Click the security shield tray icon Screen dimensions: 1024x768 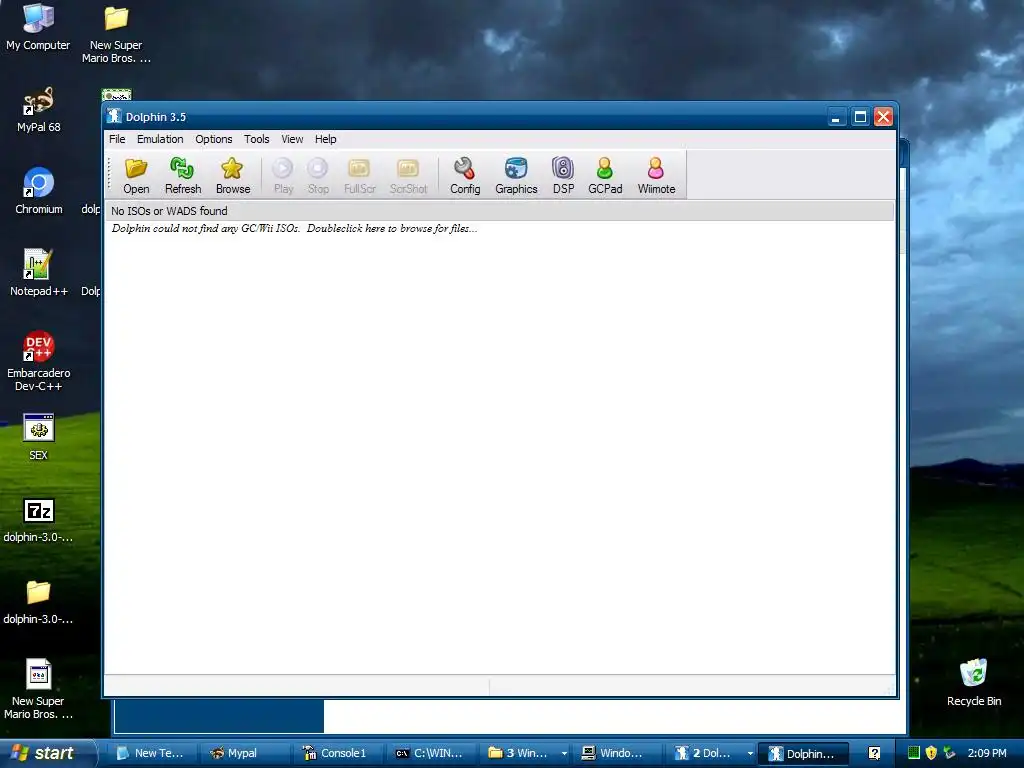931,753
